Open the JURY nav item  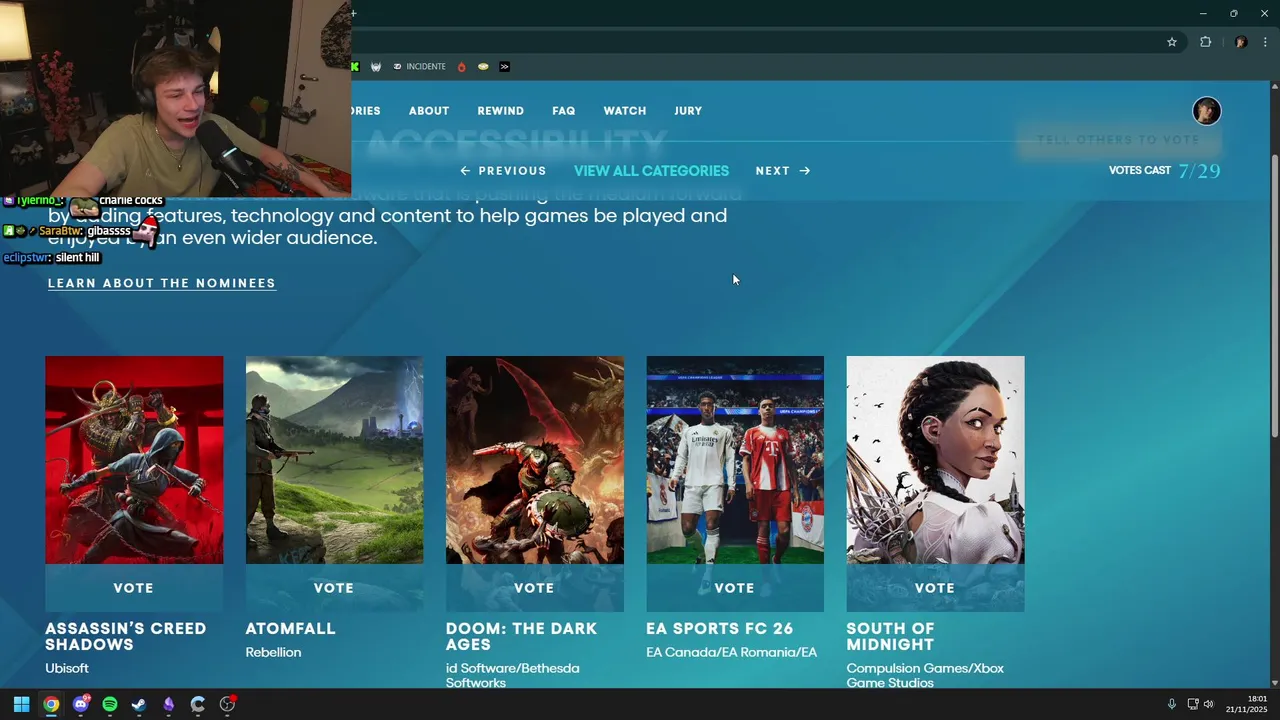[x=688, y=111]
